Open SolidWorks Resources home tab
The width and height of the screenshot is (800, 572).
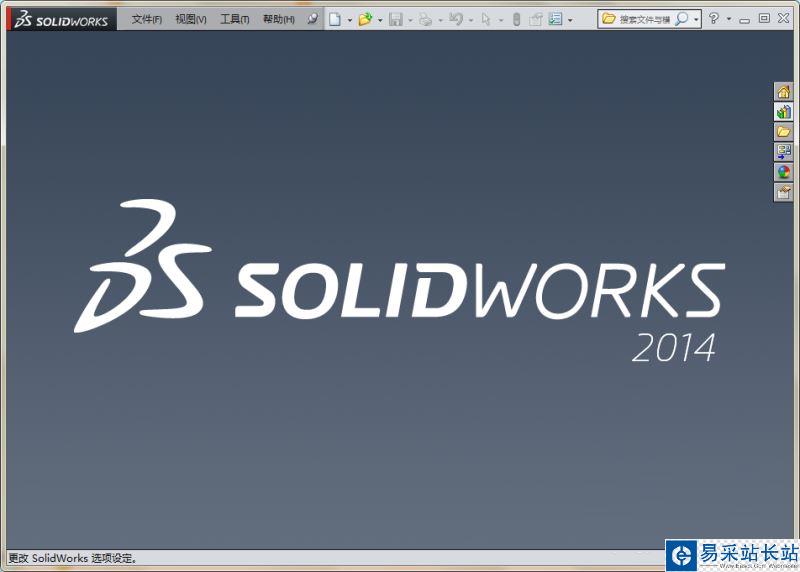(x=783, y=92)
